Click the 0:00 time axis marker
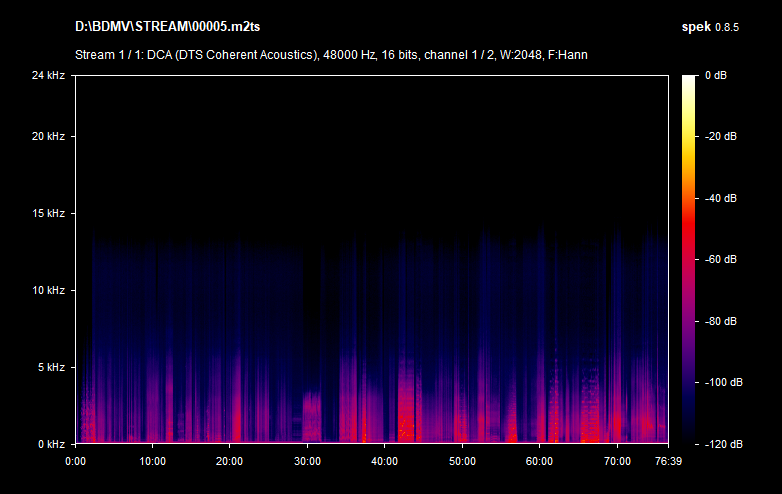Viewport: 782px width, 494px height. (x=75, y=462)
